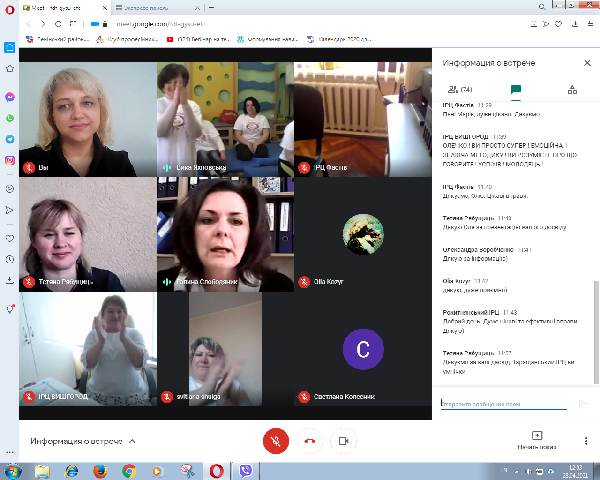Click the start presentation button
Viewport: 600px width, 480px height.
[x=536, y=440]
